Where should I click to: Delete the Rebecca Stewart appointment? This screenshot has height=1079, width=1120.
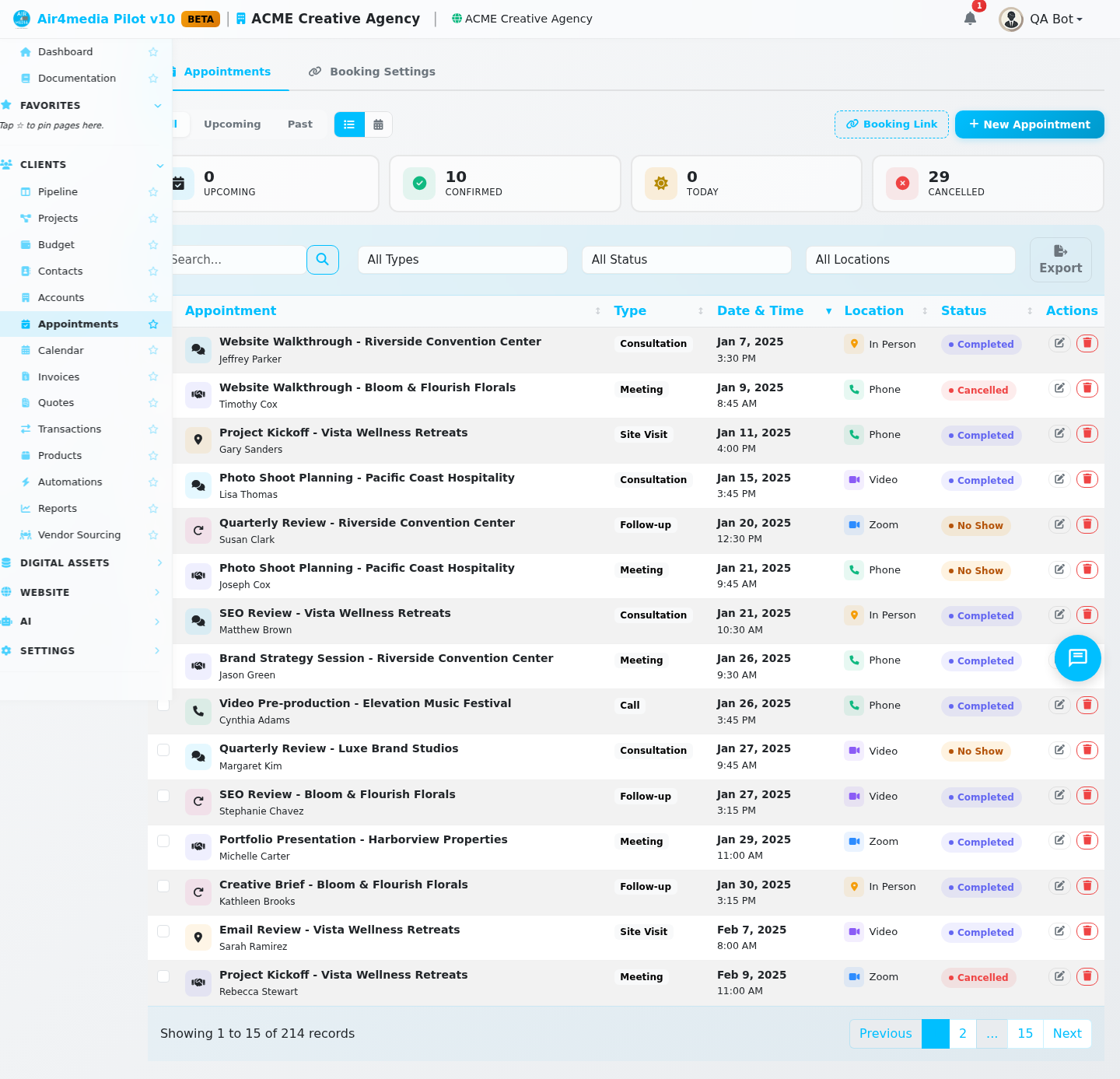(1087, 976)
